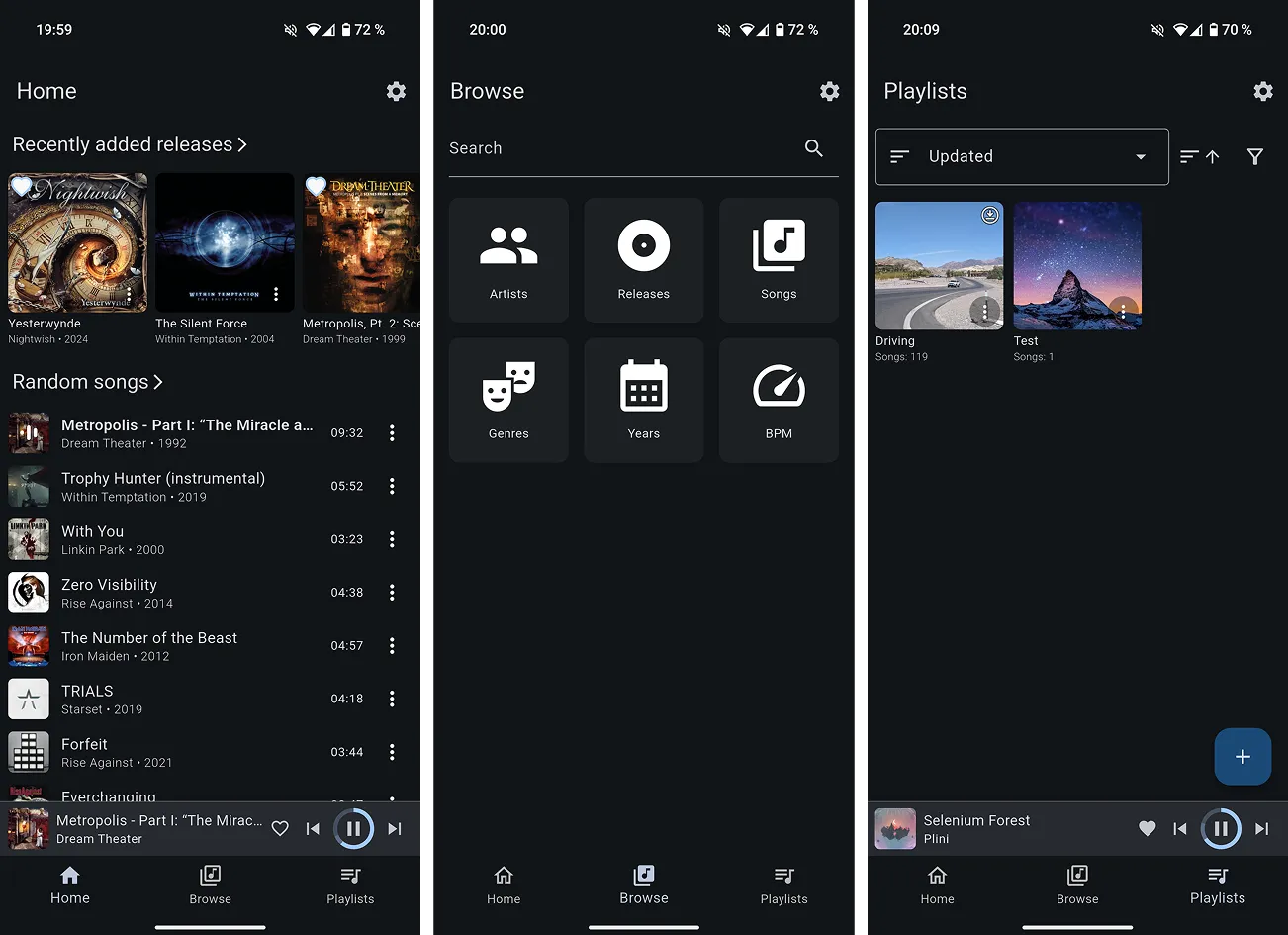Toggle favorite heart for Selenium Forest
This screenshot has height=935, width=1288.
1147,829
